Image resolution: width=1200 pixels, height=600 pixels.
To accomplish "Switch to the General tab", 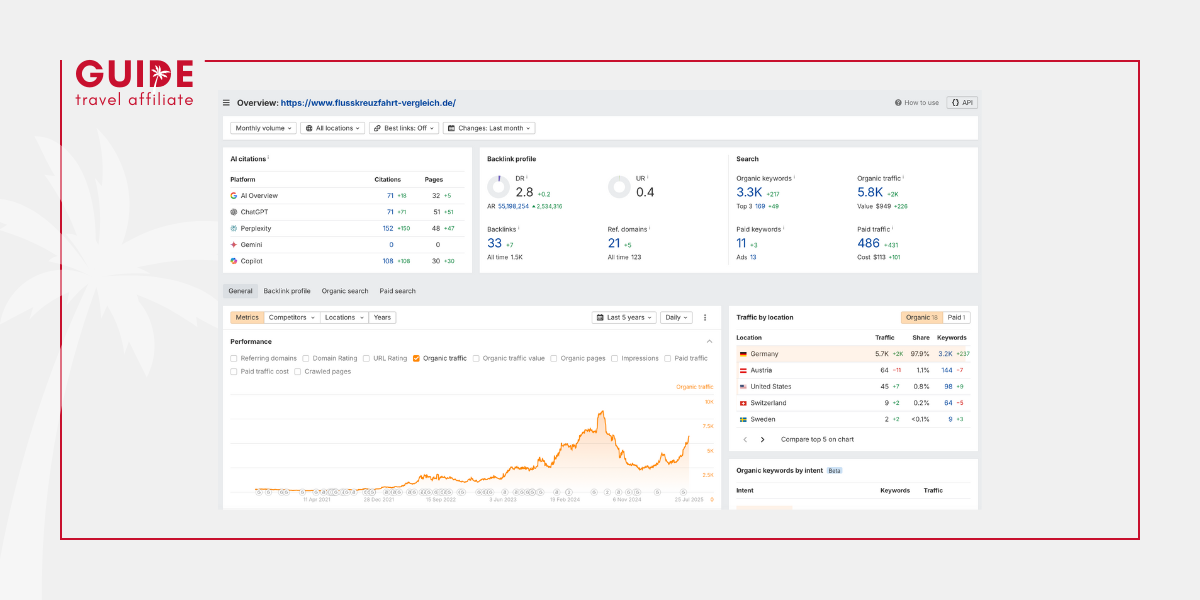I will point(240,291).
